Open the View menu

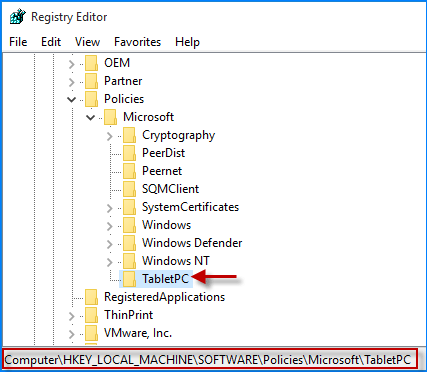[87, 42]
